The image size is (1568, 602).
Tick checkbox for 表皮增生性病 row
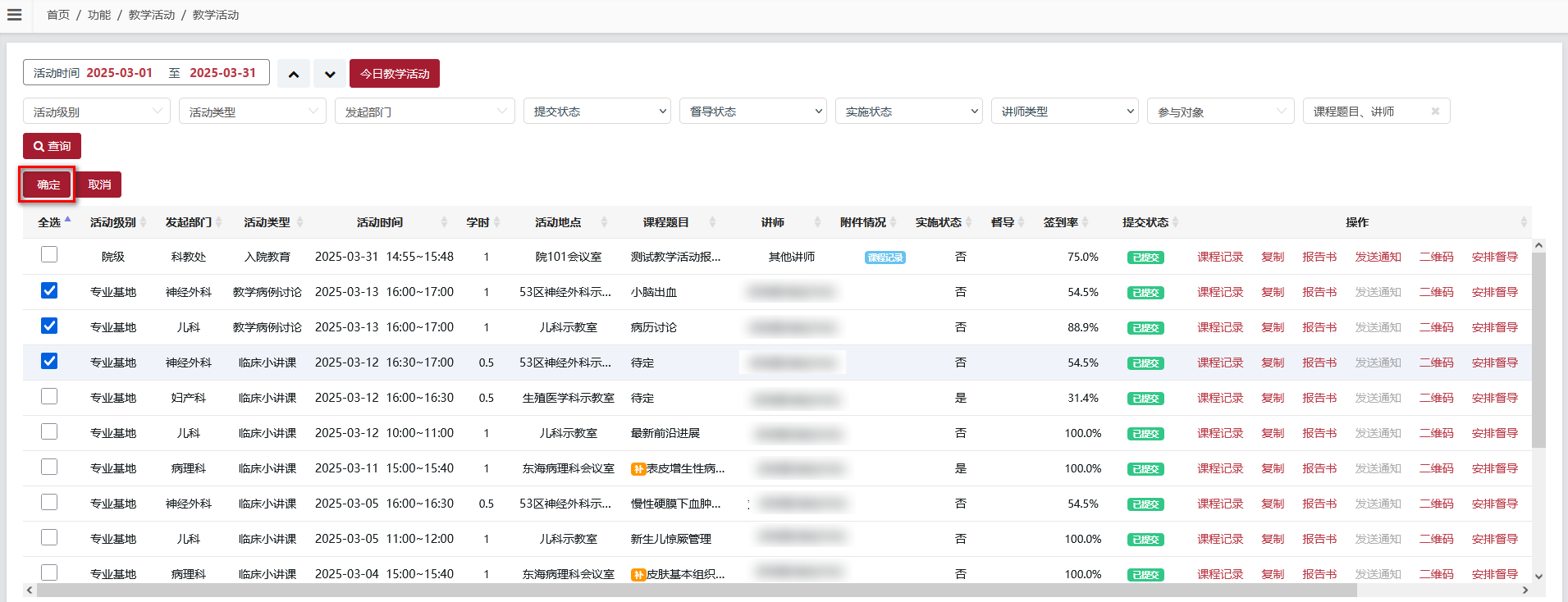[x=49, y=467]
